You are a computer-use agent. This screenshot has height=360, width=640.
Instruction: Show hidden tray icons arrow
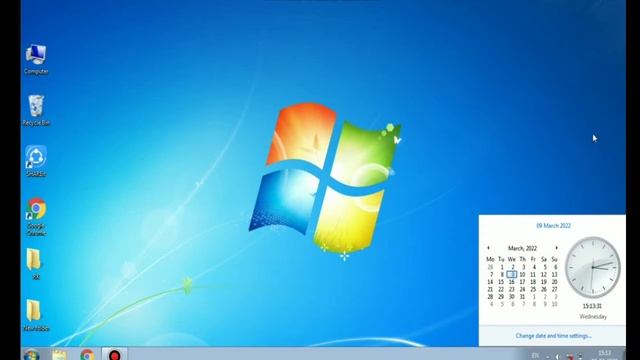point(547,357)
